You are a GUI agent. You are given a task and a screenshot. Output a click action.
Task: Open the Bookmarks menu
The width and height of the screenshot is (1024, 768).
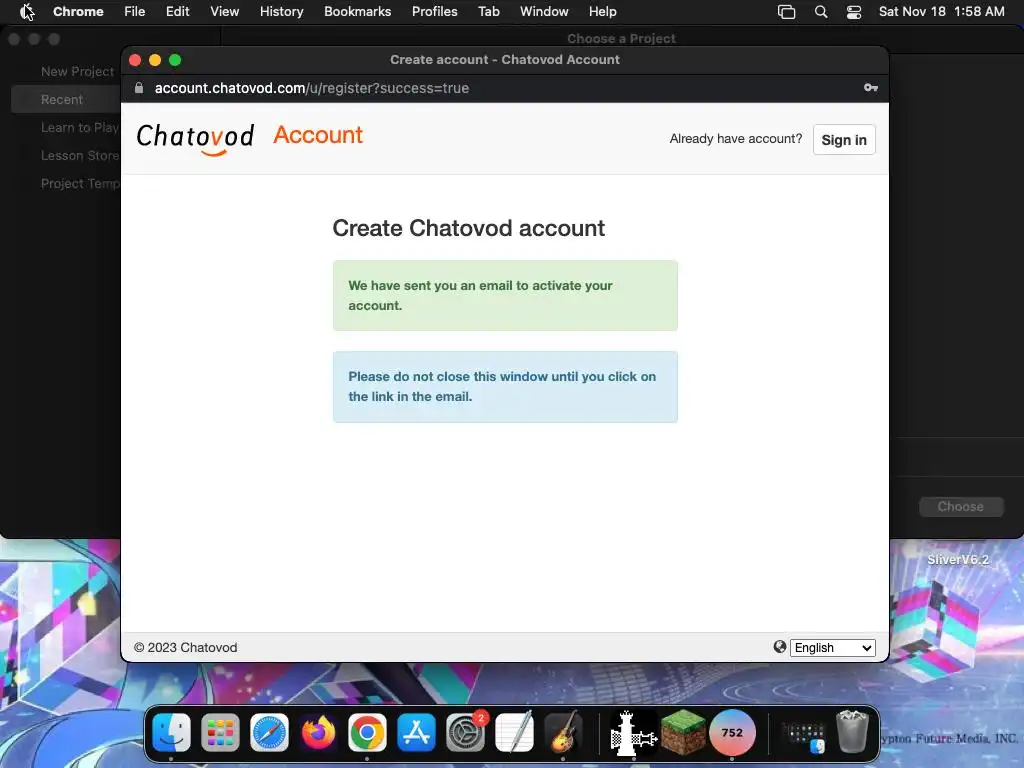357,12
